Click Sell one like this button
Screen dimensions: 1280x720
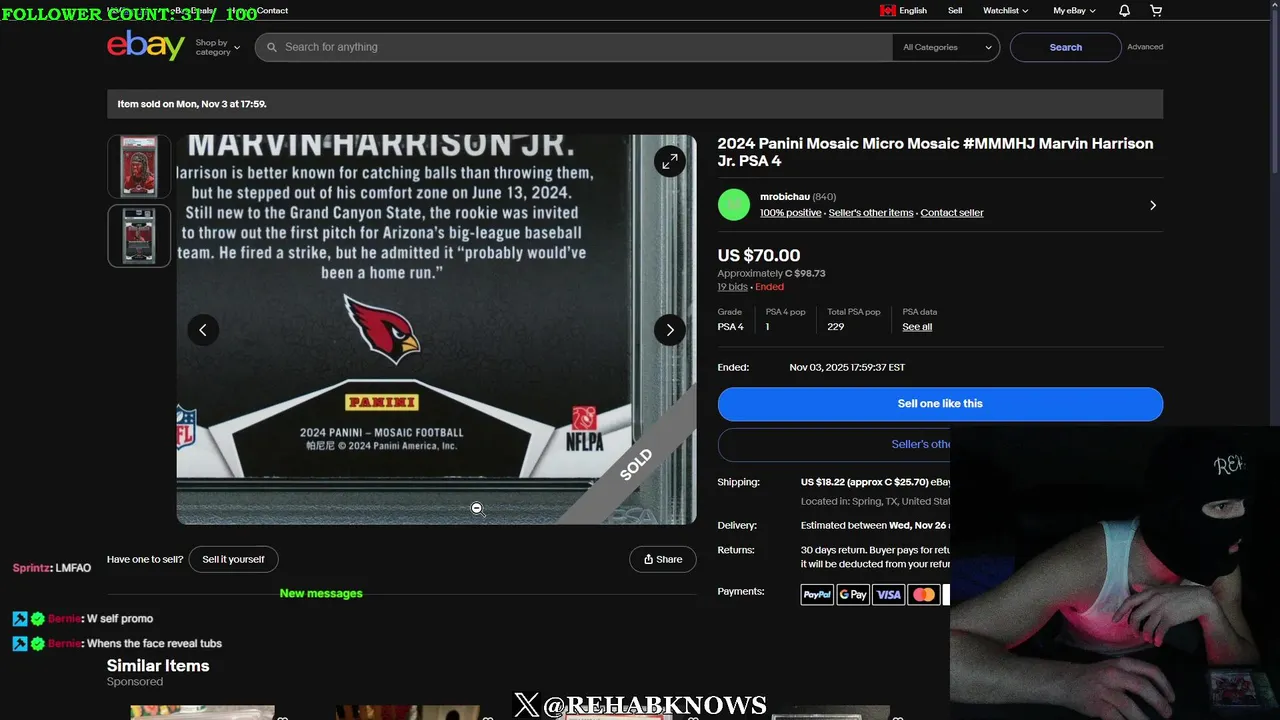(940, 404)
